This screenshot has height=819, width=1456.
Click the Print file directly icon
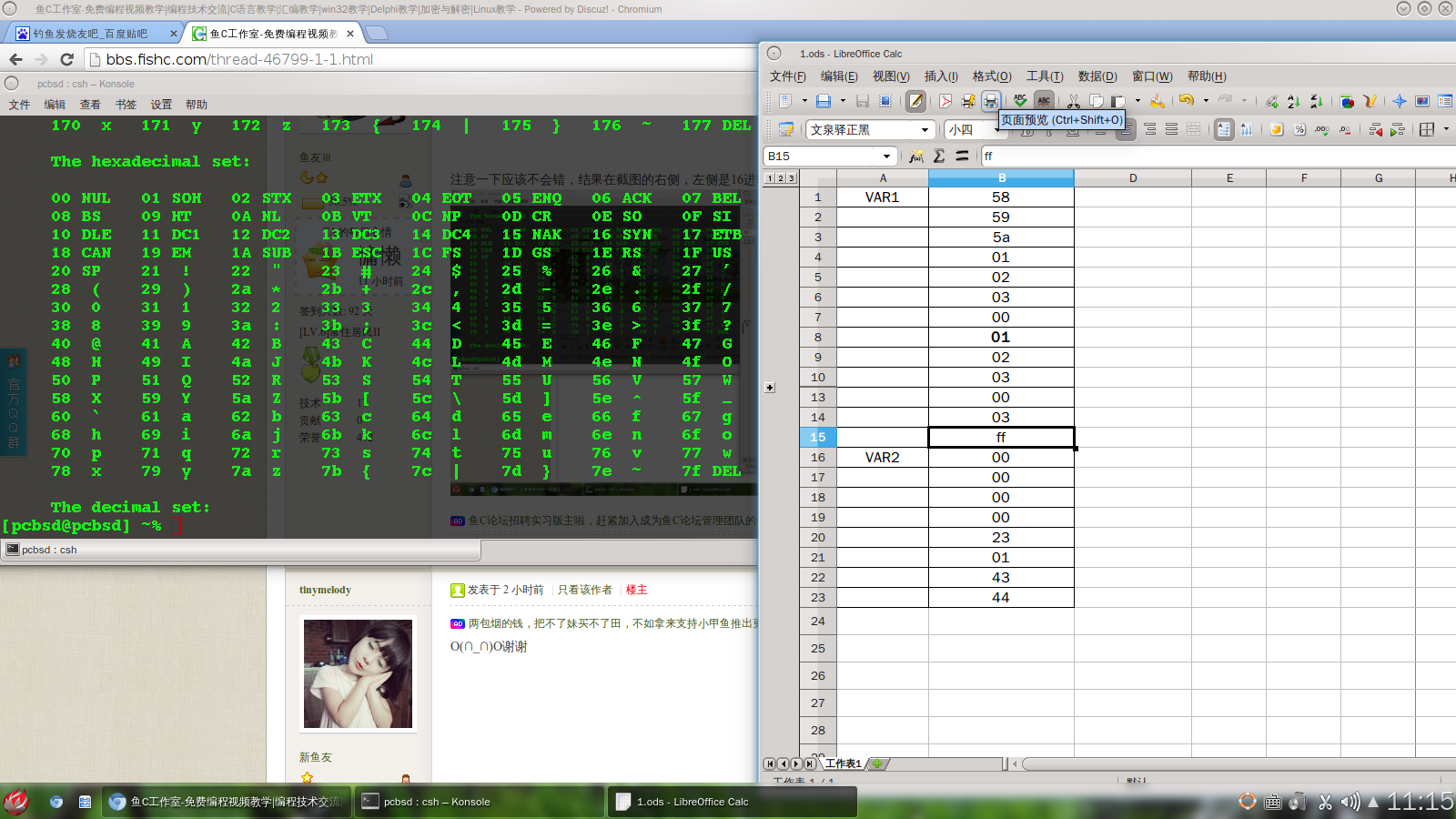click(x=967, y=101)
